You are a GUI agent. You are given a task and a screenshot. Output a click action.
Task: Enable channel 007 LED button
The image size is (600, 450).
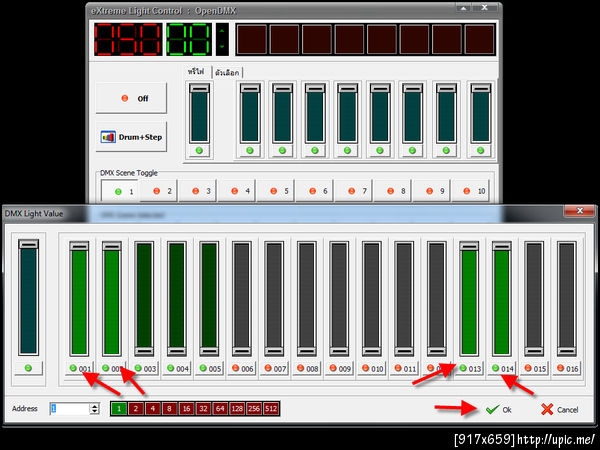[274, 368]
